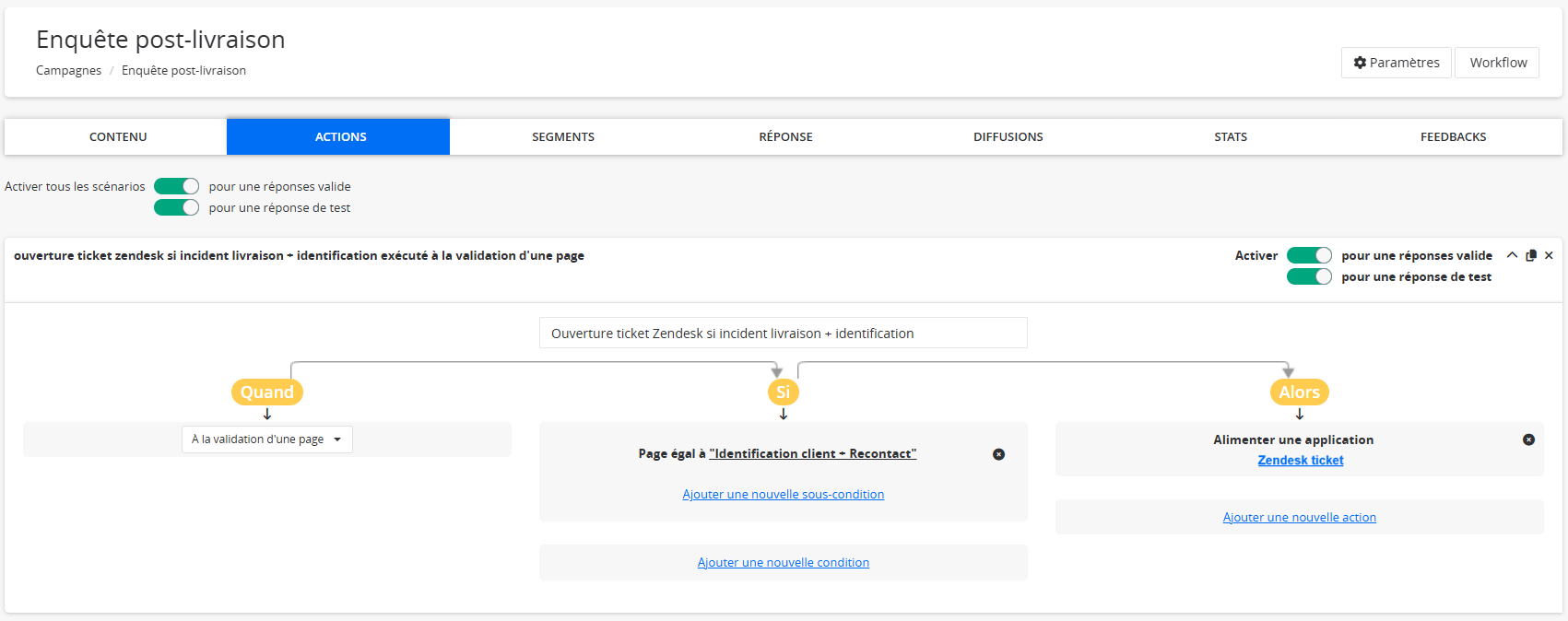Image resolution: width=1568 pixels, height=621 pixels.
Task: Switch to the RÉPONSE tab
Action: click(x=785, y=136)
